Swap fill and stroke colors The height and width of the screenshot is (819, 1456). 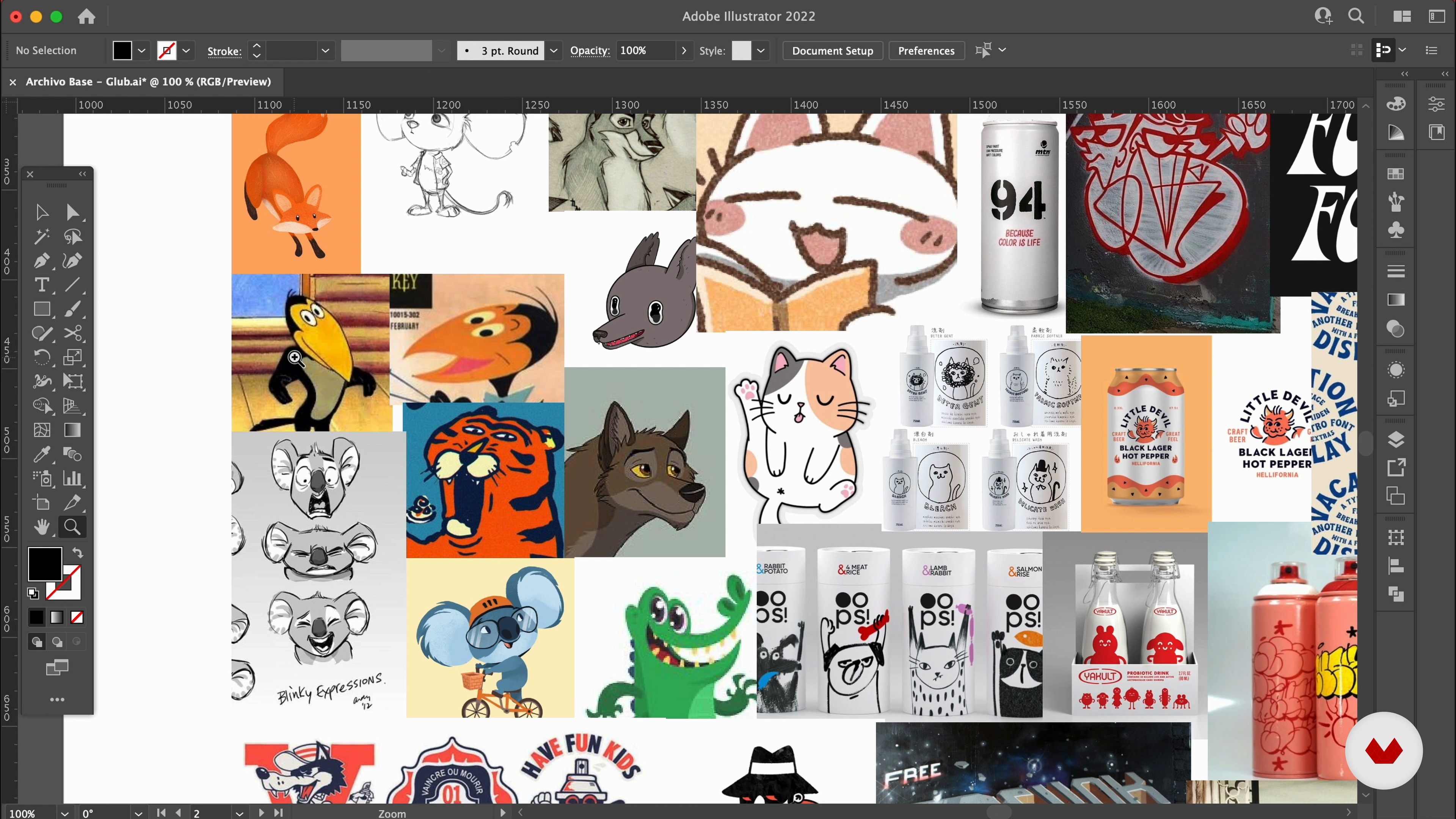coord(77,553)
